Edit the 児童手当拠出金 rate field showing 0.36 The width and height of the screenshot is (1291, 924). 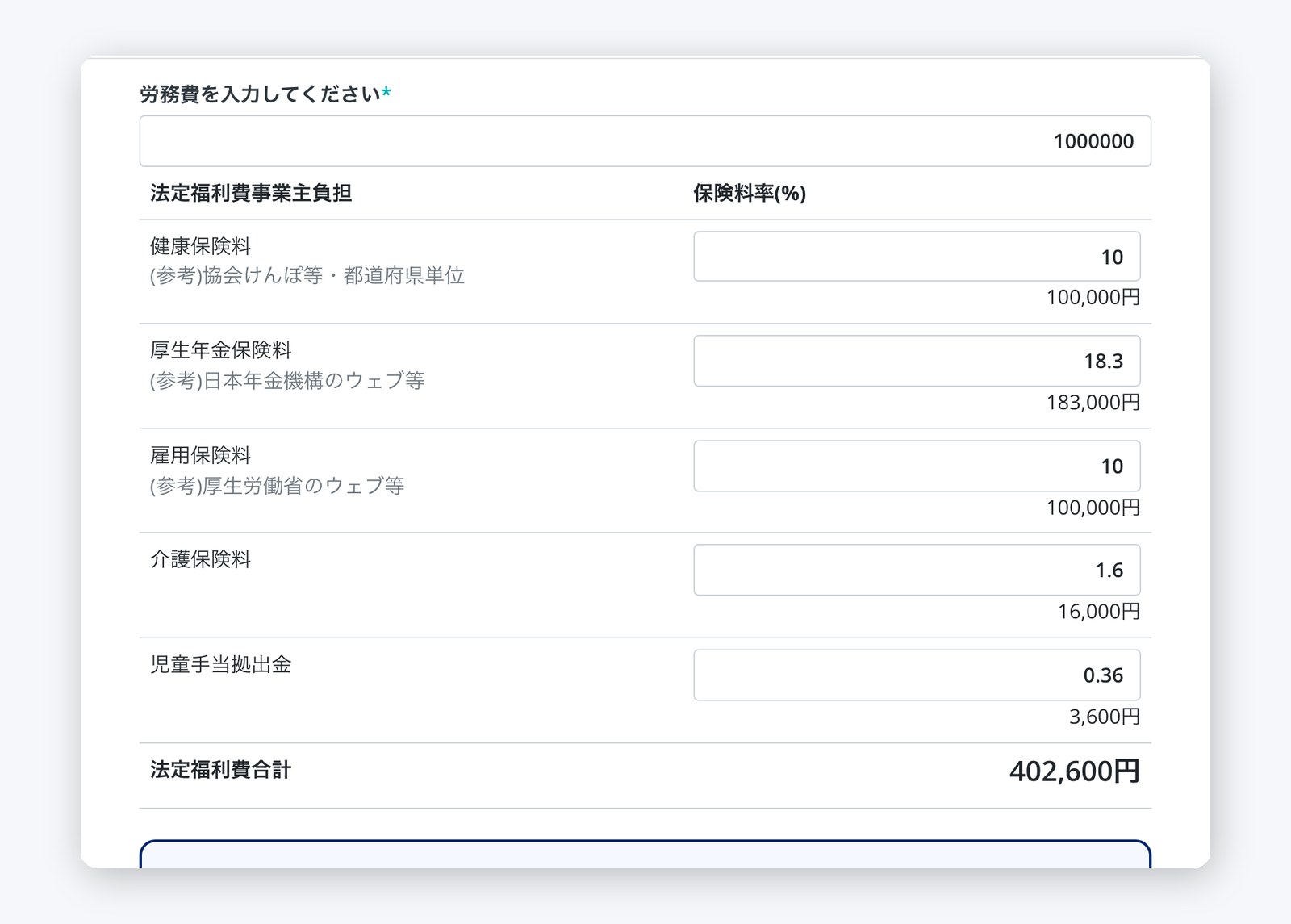point(917,675)
